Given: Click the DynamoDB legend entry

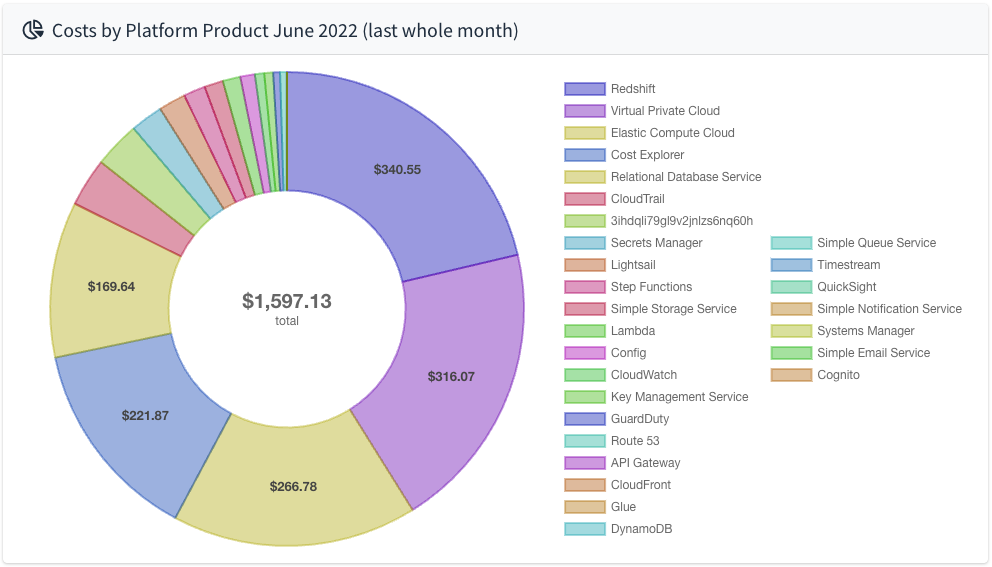Looking at the screenshot, I should [x=641, y=529].
